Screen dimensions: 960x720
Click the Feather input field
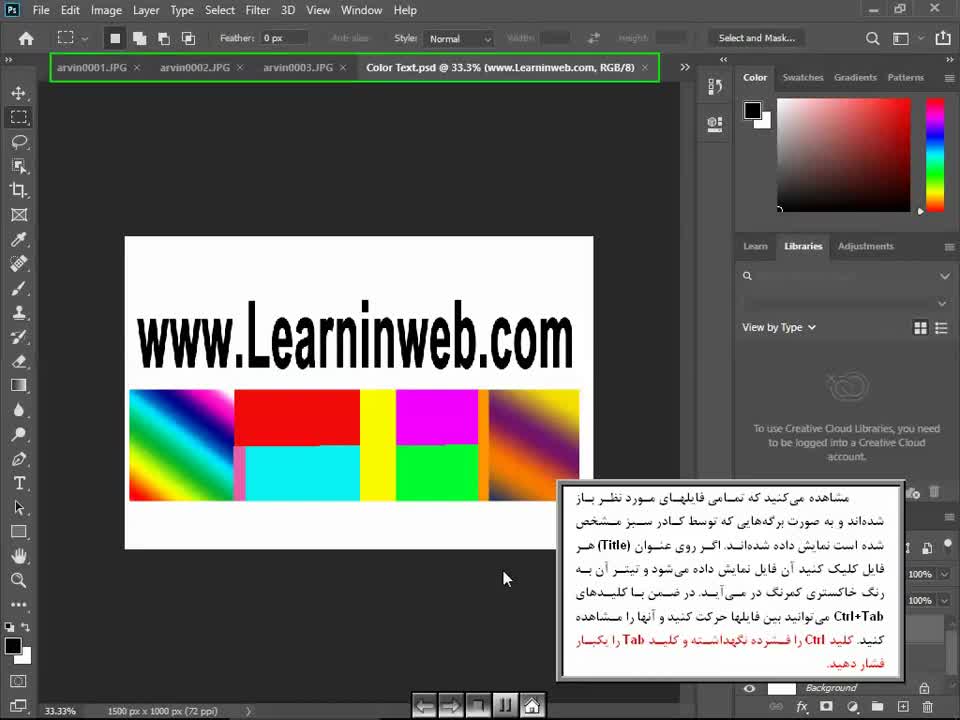point(285,38)
